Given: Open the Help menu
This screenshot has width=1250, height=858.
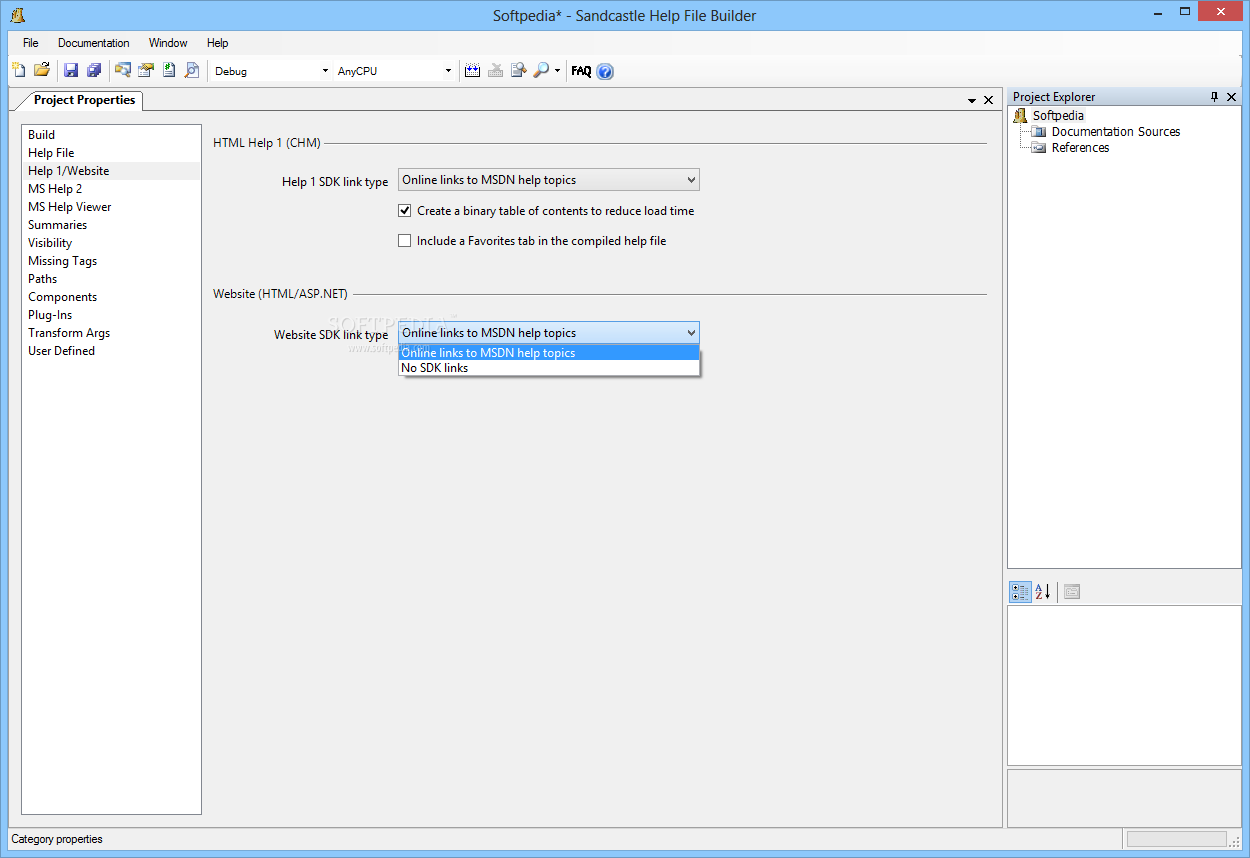Looking at the screenshot, I should click(218, 43).
